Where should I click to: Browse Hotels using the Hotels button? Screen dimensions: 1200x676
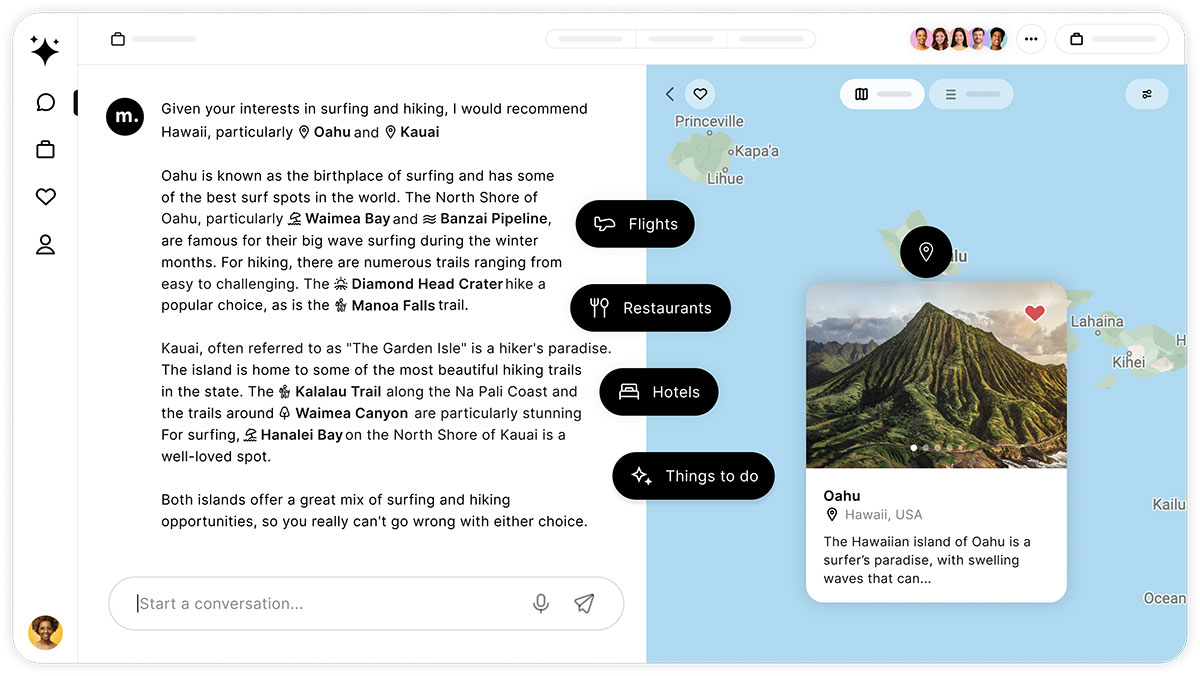click(x=658, y=392)
